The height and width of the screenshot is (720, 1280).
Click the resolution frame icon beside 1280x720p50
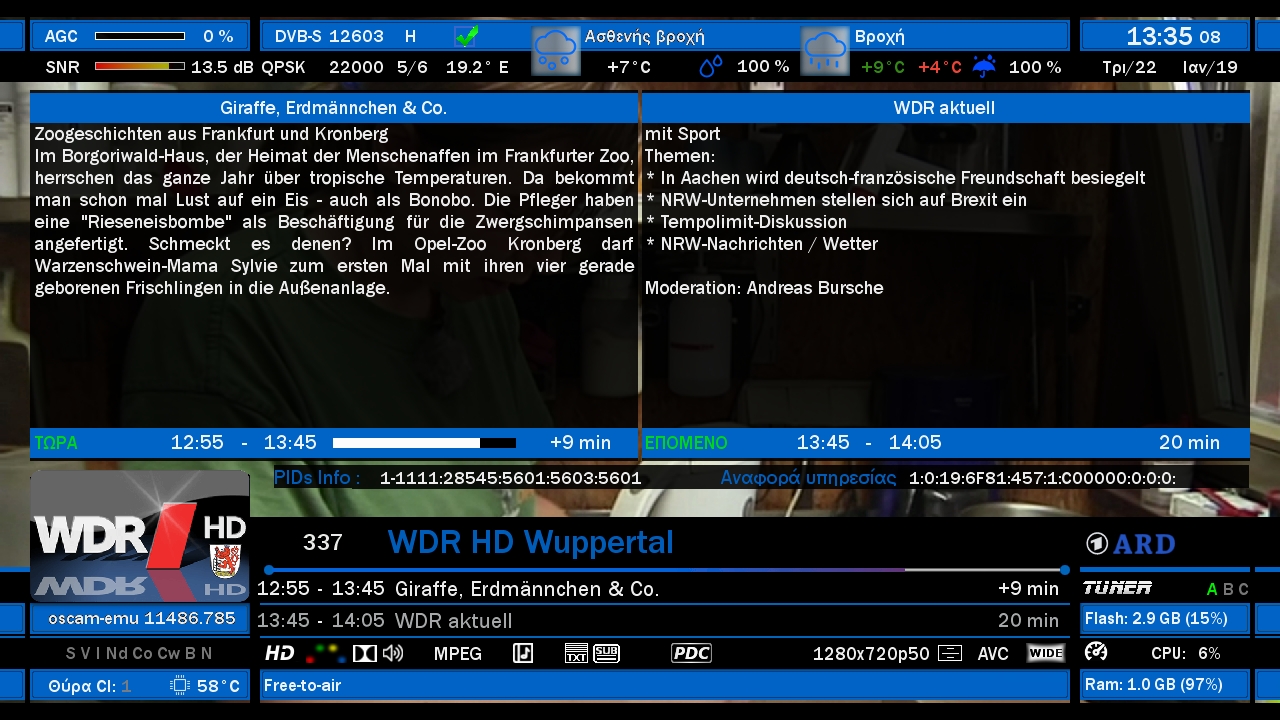click(950, 653)
